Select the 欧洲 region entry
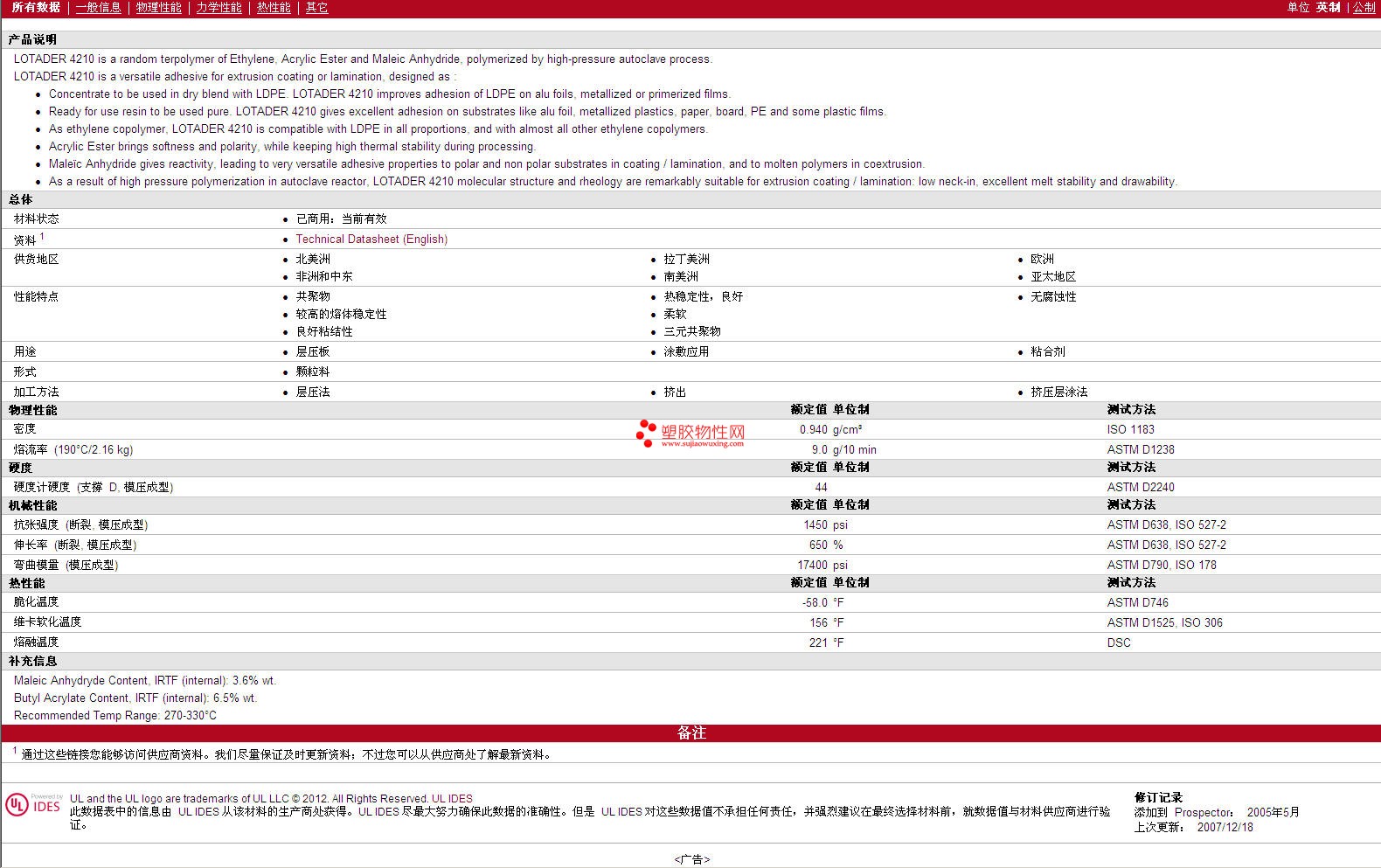 coord(1042,260)
